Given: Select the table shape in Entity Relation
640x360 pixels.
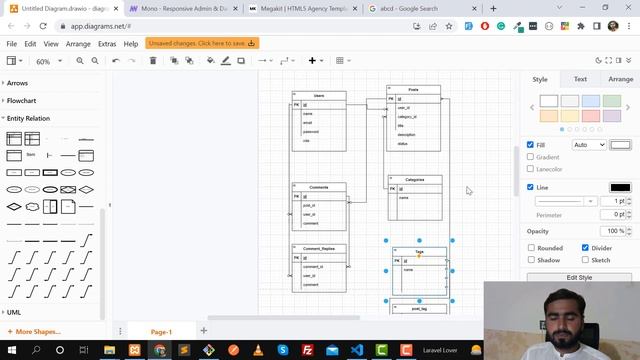Looking at the screenshot, I should [14, 139].
